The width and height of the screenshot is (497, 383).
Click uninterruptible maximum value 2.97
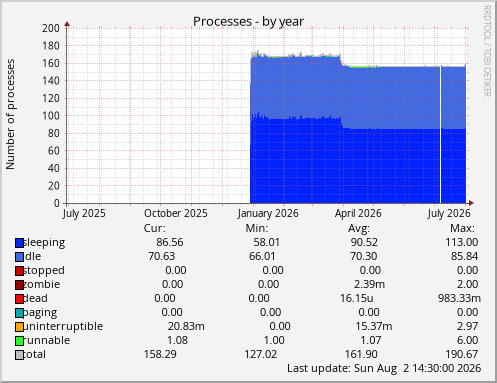[x=468, y=326]
